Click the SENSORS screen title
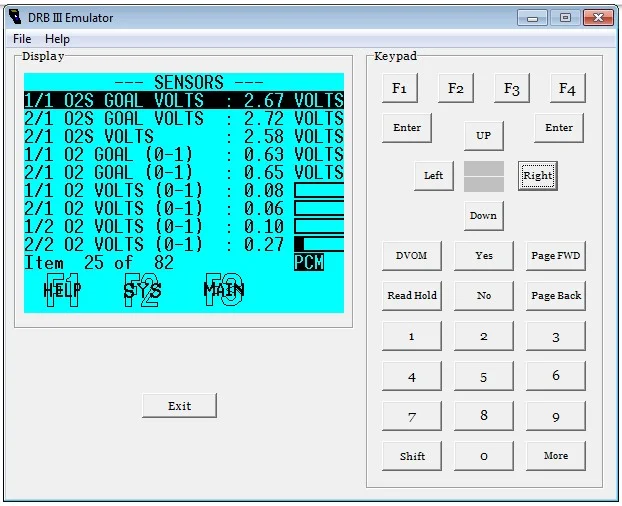The image size is (622, 506). (189, 82)
